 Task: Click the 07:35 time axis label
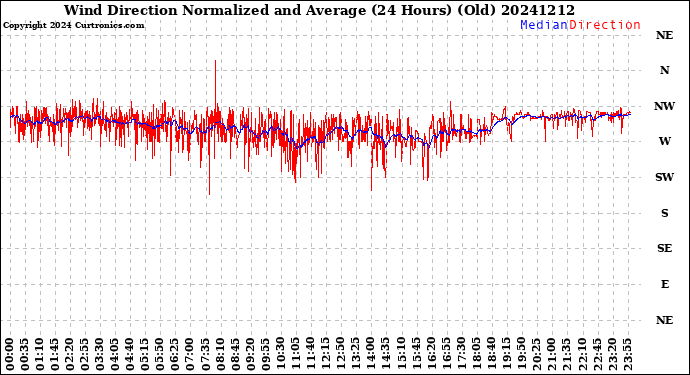click(205, 355)
